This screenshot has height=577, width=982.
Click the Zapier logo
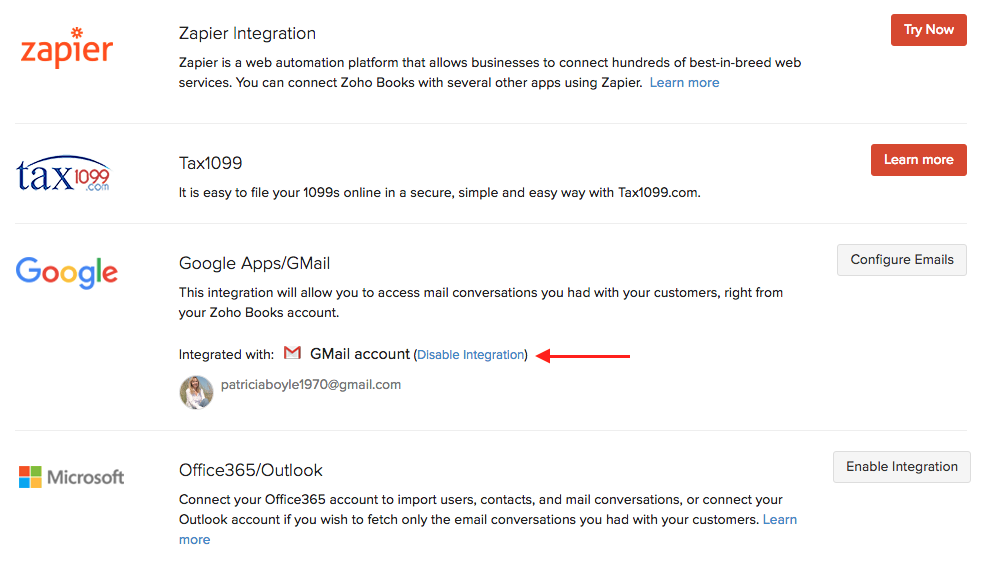click(x=67, y=47)
